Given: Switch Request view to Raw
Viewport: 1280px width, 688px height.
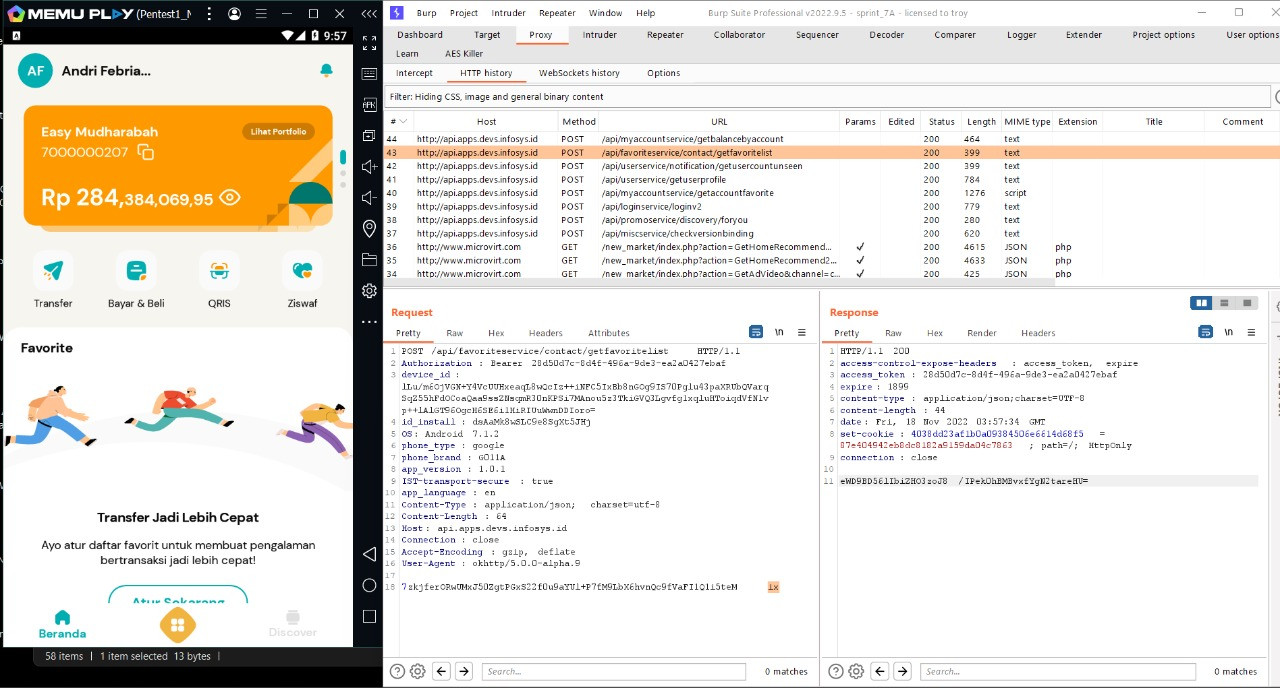Looking at the screenshot, I should click(x=455, y=333).
